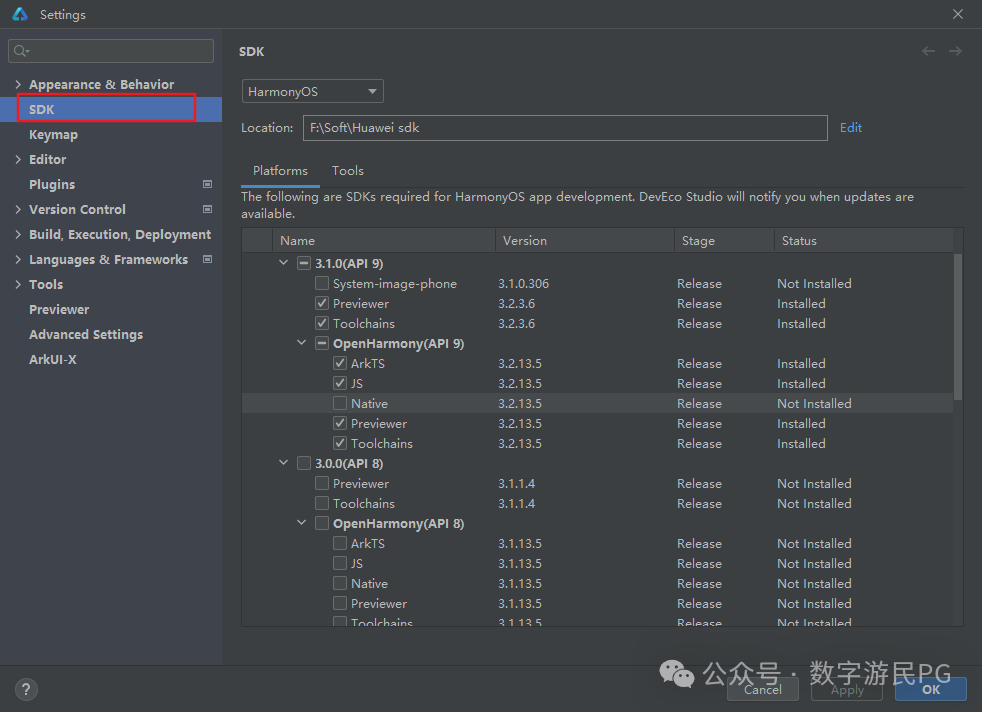982x712 pixels.
Task: Click the SDK table vertical scrollbar
Action: [x=958, y=326]
